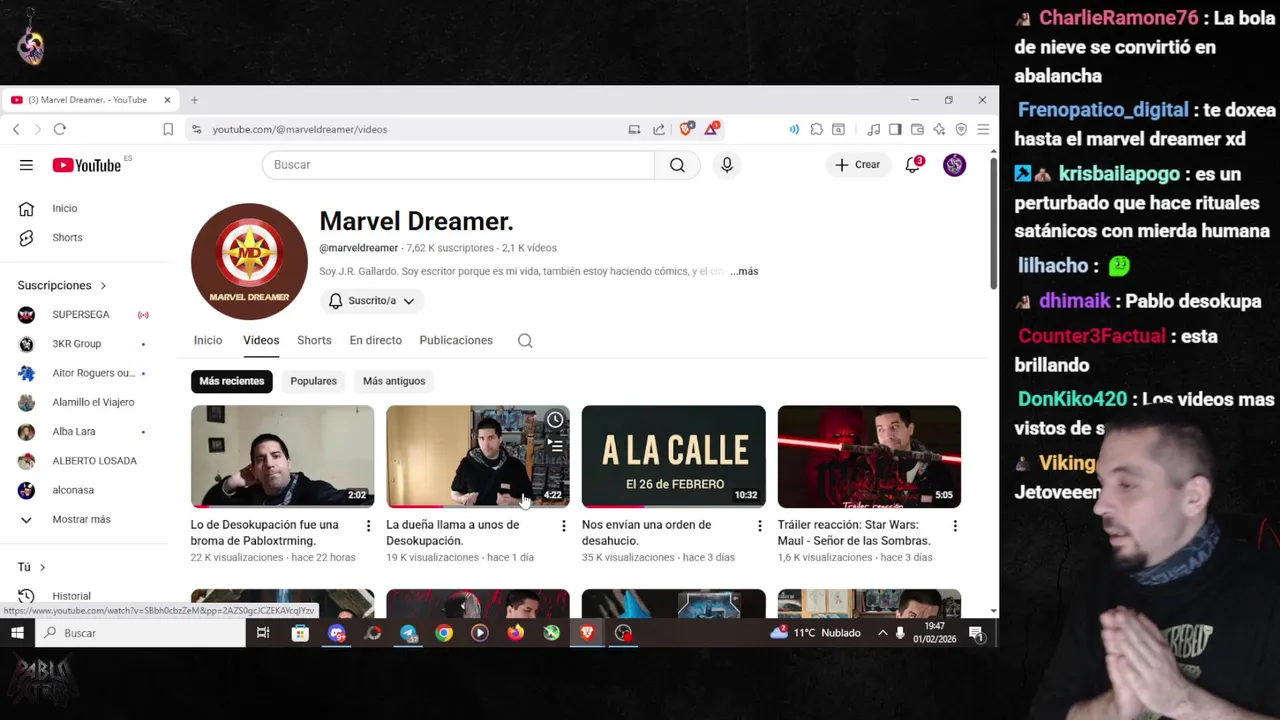Image resolution: width=1280 pixels, height=720 pixels.
Task: Click the share icon in the address bar
Action: [659, 129]
